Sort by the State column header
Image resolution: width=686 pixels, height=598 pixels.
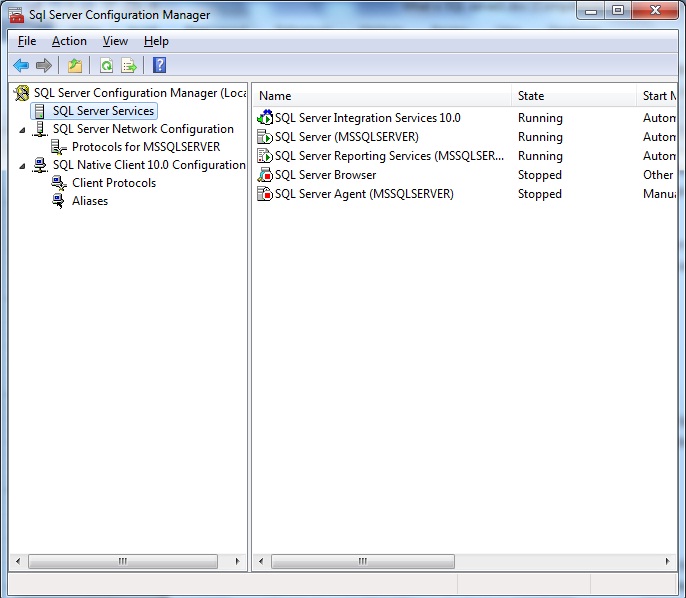tap(574, 96)
